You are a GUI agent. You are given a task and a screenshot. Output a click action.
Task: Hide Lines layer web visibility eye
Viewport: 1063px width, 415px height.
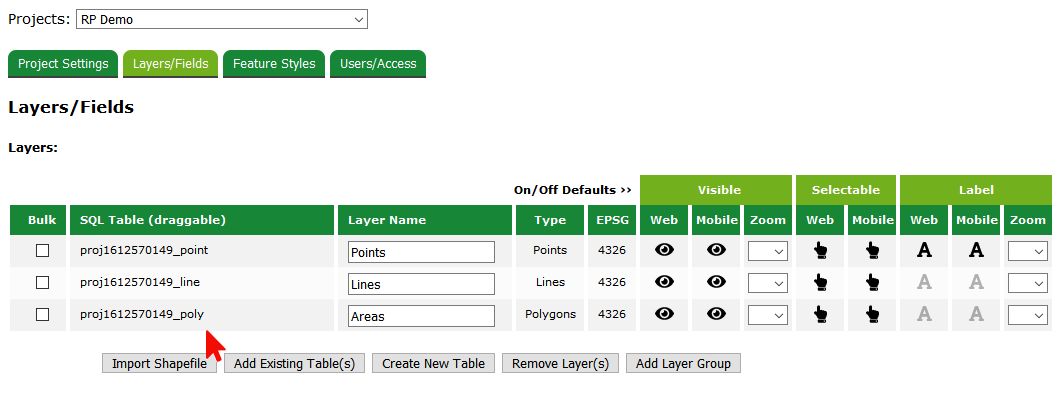tap(664, 283)
